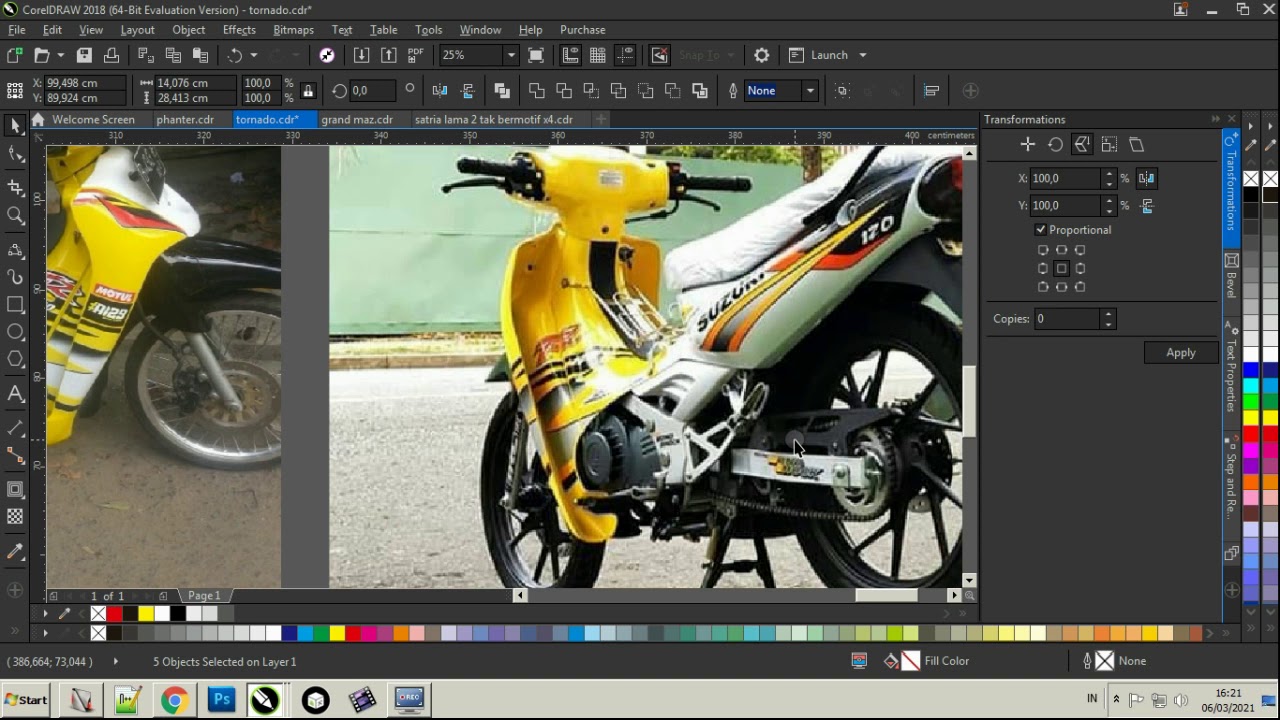Image resolution: width=1280 pixels, height=720 pixels.
Task: Select Size tab in Transformations docker
Action: (1109, 145)
